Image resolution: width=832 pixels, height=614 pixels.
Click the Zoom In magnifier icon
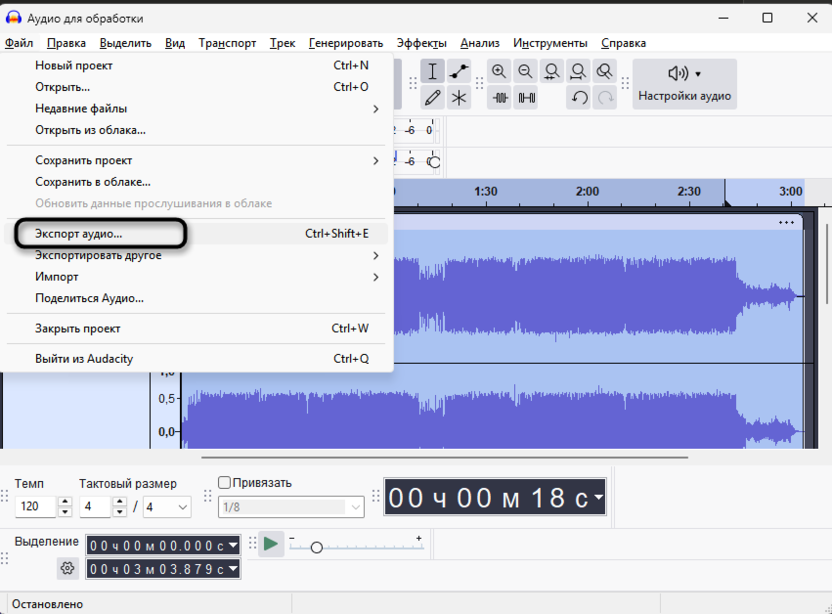(x=499, y=70)
